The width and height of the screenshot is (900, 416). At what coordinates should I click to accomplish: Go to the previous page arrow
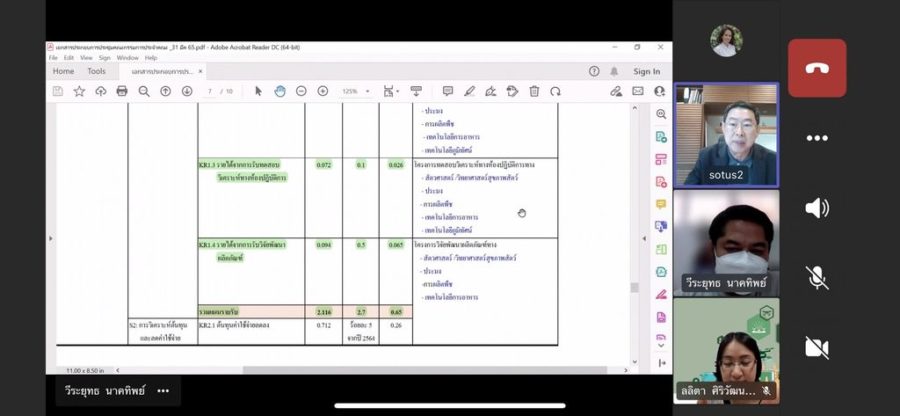(x=165, y=91)
